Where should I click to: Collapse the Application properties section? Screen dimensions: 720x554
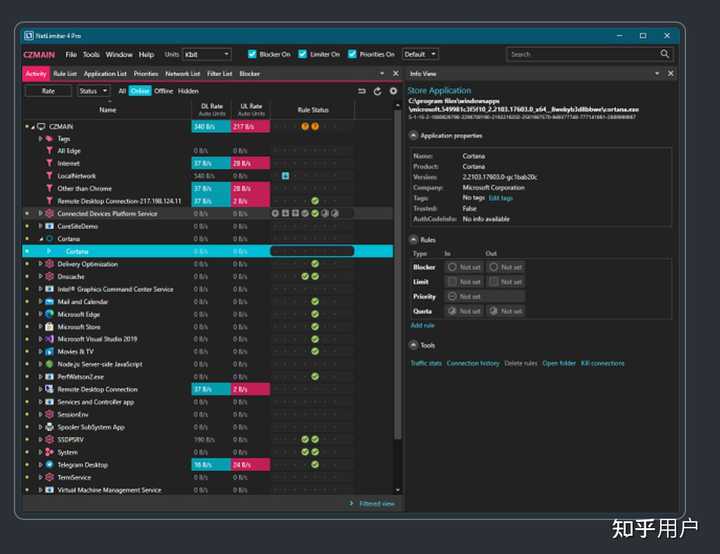413,136
